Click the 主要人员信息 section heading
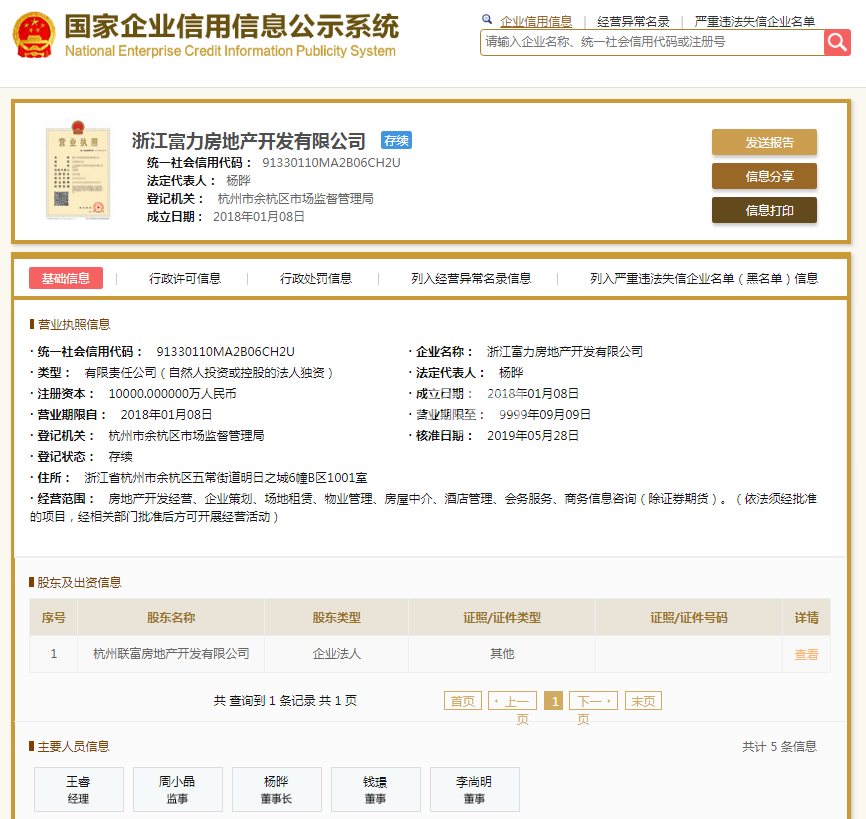Viewport: 866px width, 819px height. (73, 747)
